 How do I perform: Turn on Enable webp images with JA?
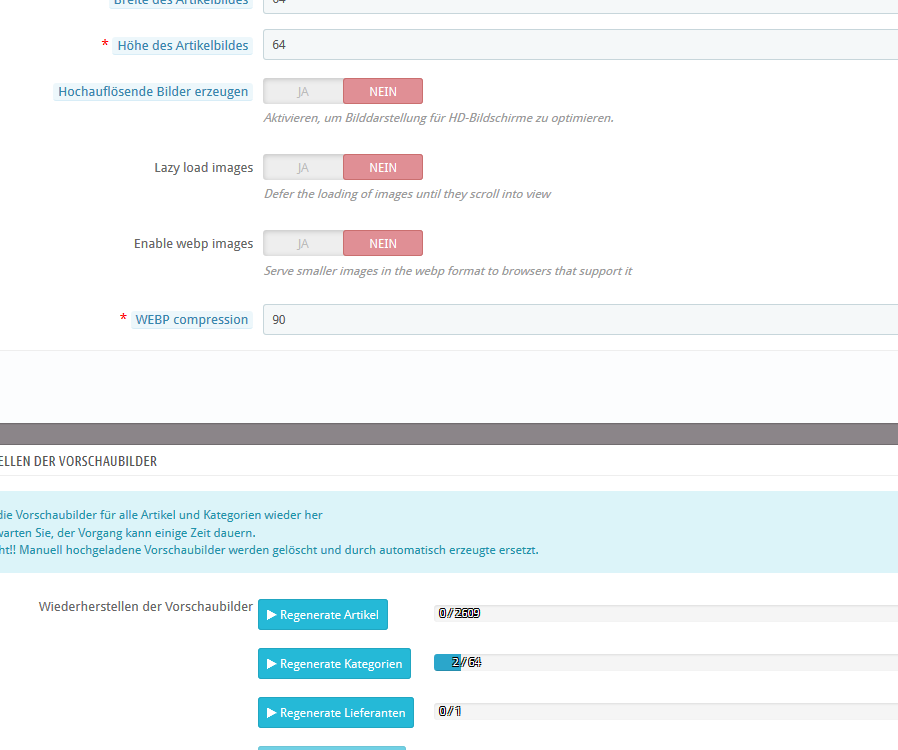pyautogui.click(x=303, y=244)
